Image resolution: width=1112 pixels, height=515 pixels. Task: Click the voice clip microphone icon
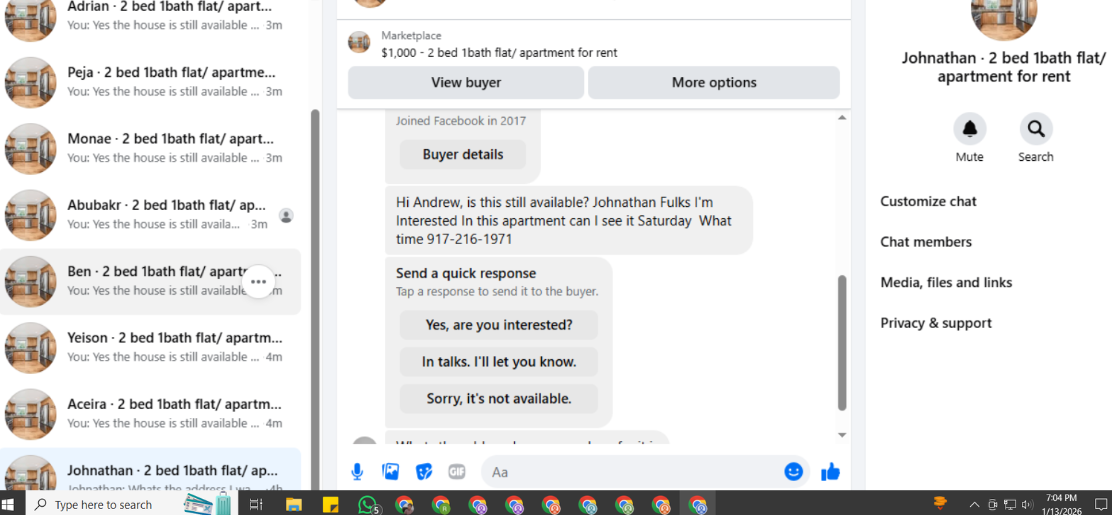tap(357, 472)
